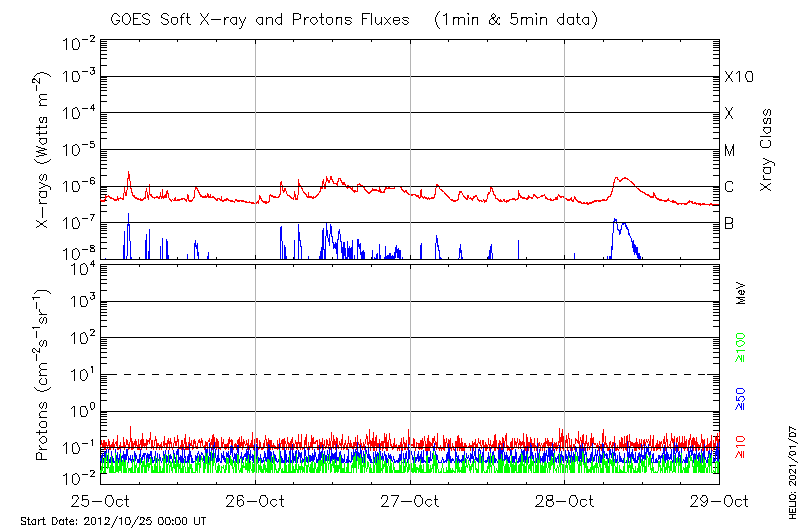The height and width of the screenshot is (530, 800).
Task: Click the 25-Oct date tick label
Action: coord(101,500)
